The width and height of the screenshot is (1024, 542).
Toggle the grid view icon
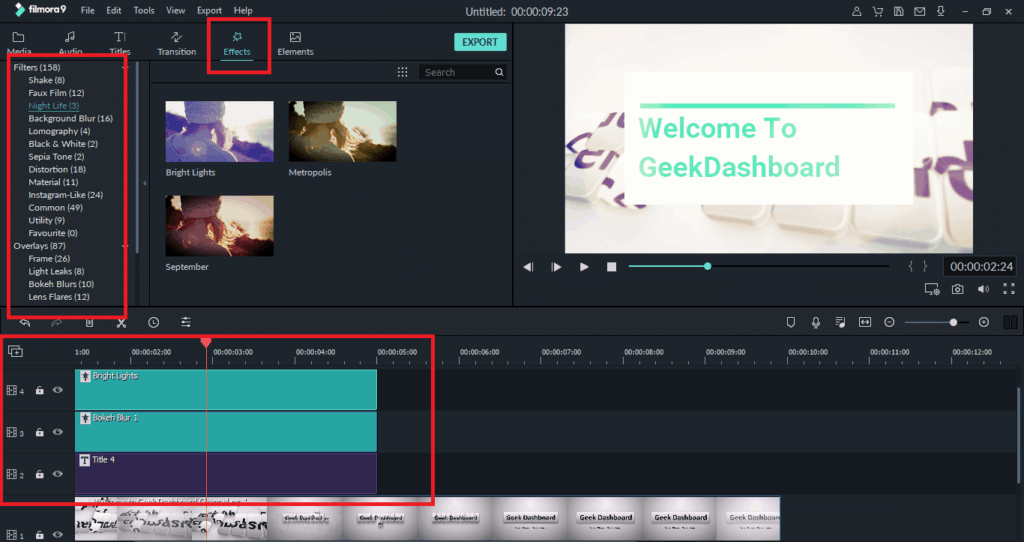(x=402, y=72)
